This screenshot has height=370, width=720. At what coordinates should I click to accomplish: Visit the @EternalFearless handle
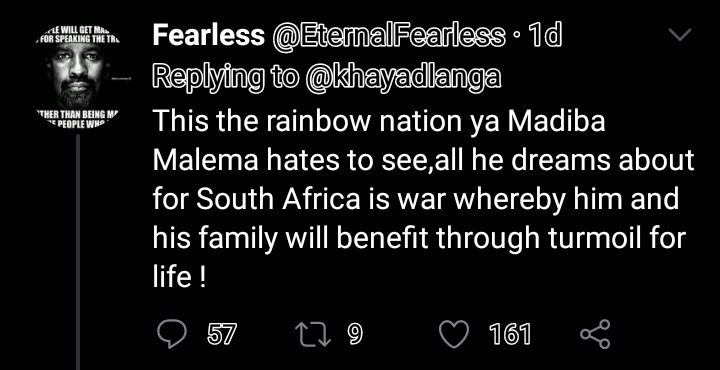(x=388, y=36)
